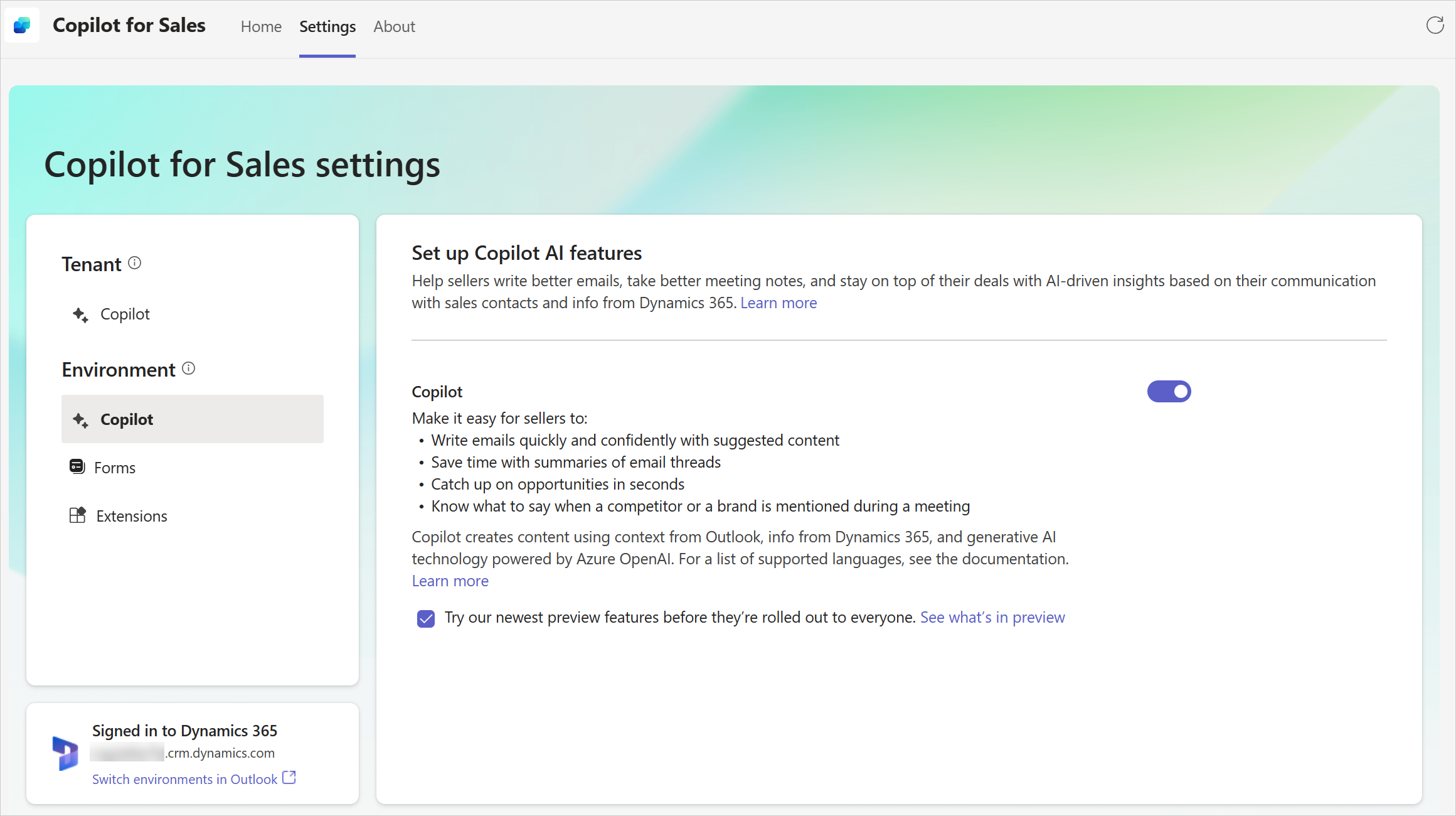Click the Extensions icon in sidebar
Viewport: 1456px width, 816px height.
click(x=77, y=516)
